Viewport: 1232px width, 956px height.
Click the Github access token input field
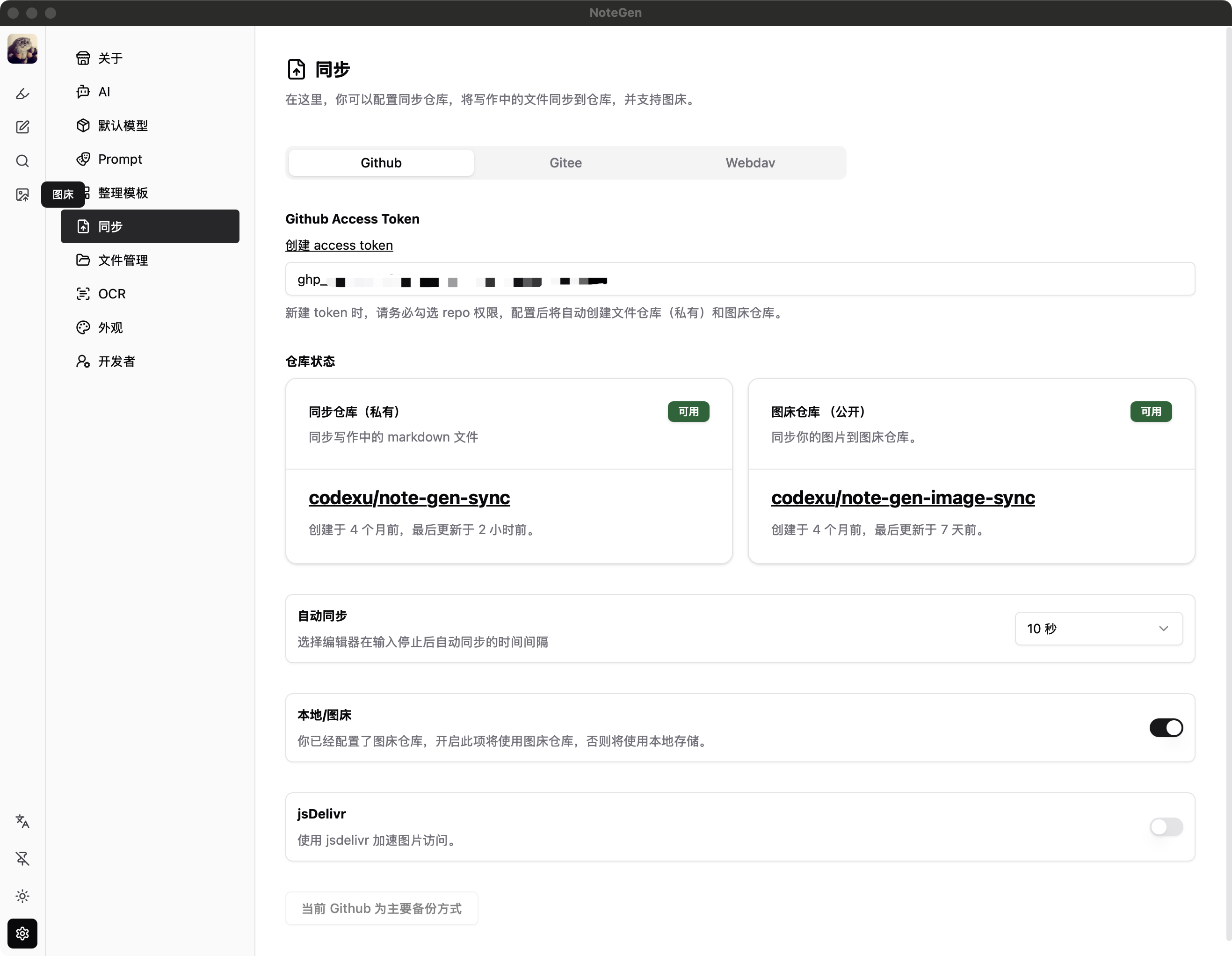[740, 279]
